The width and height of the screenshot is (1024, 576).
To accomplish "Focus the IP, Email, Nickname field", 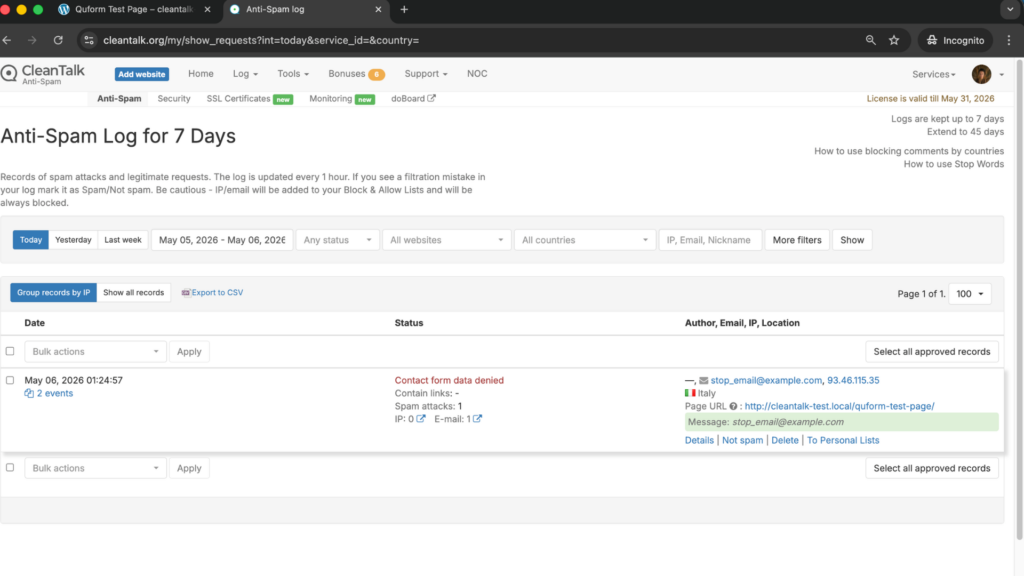I will (x=710, y=240).
